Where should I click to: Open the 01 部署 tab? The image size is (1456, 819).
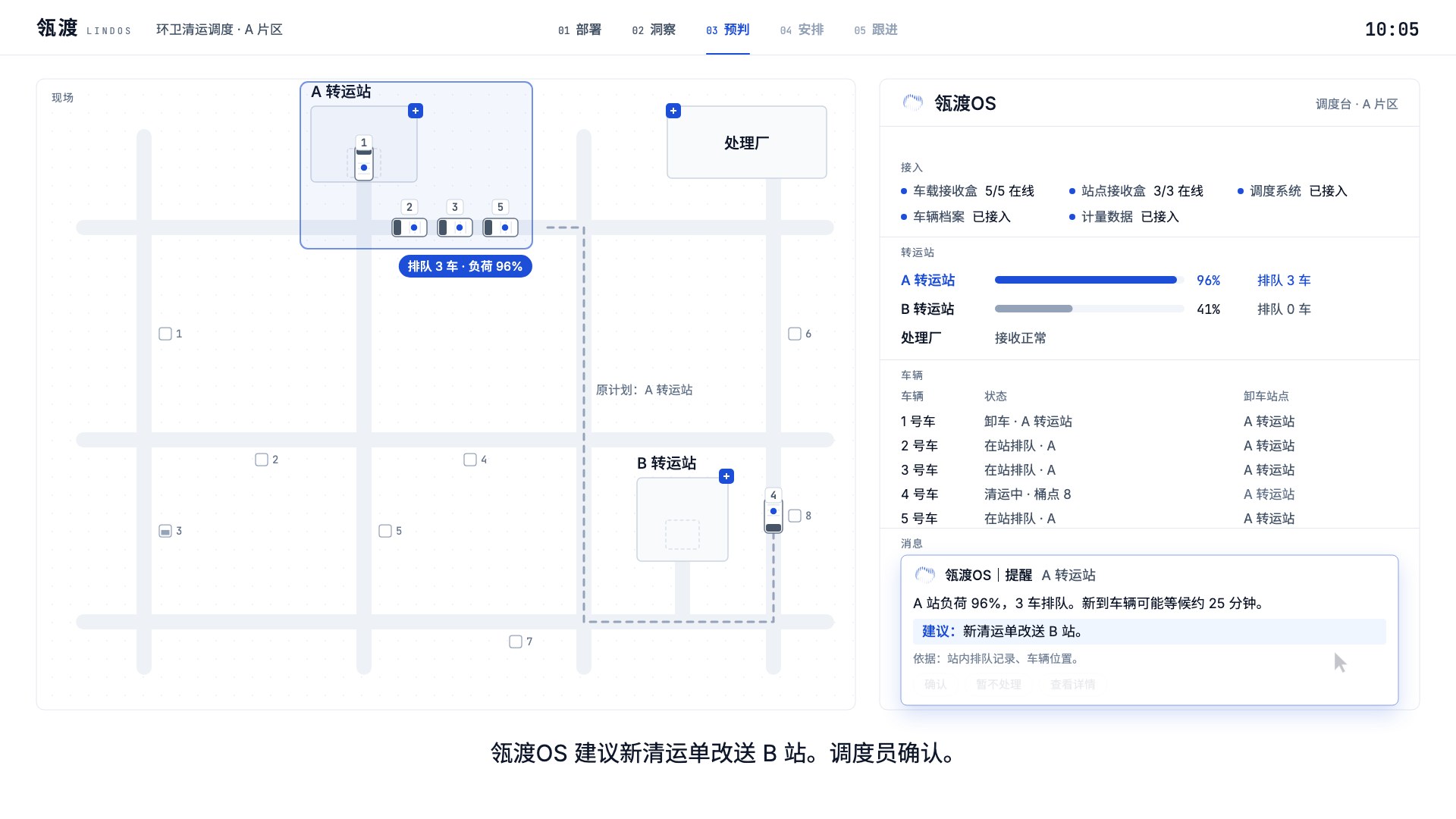click(579, 30)
